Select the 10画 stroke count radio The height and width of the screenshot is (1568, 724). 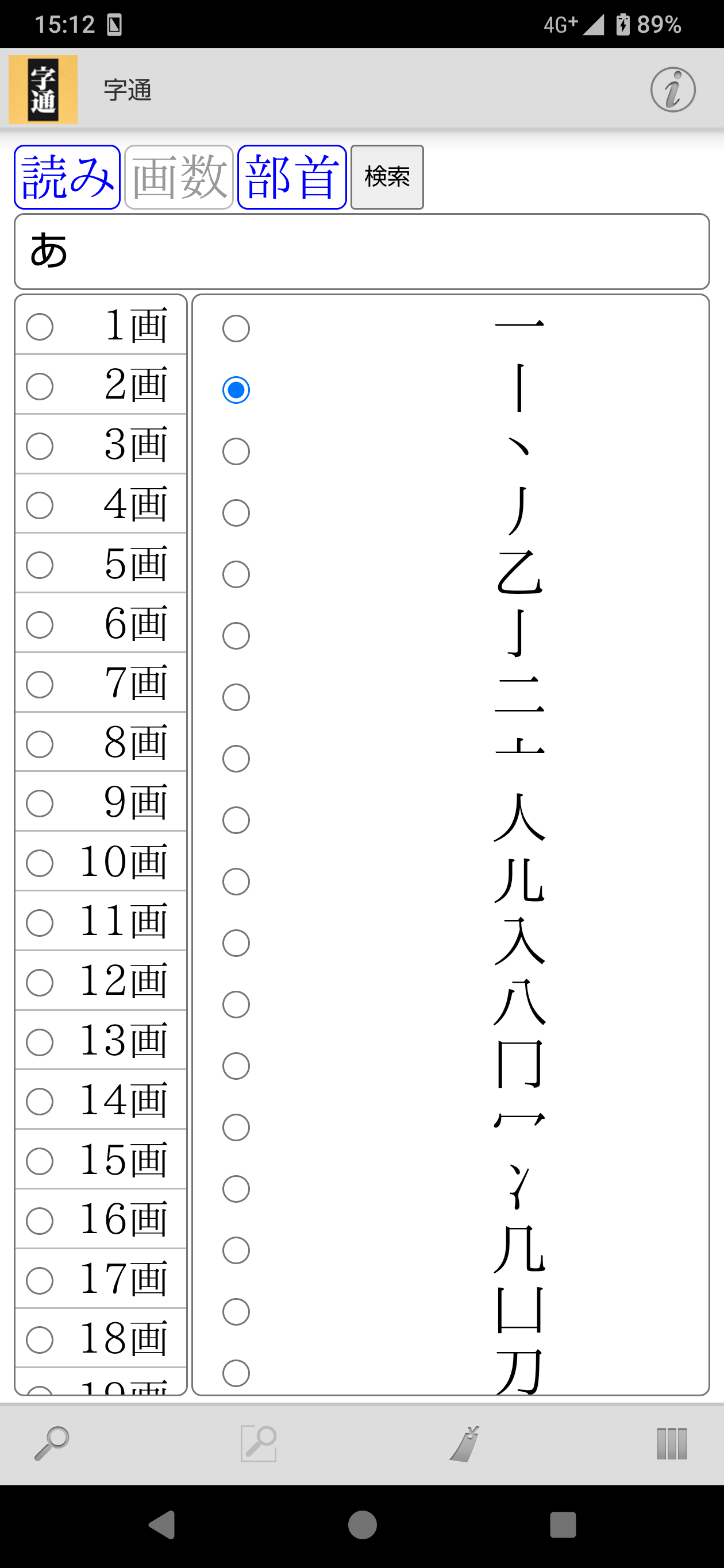tap(40, 863)
